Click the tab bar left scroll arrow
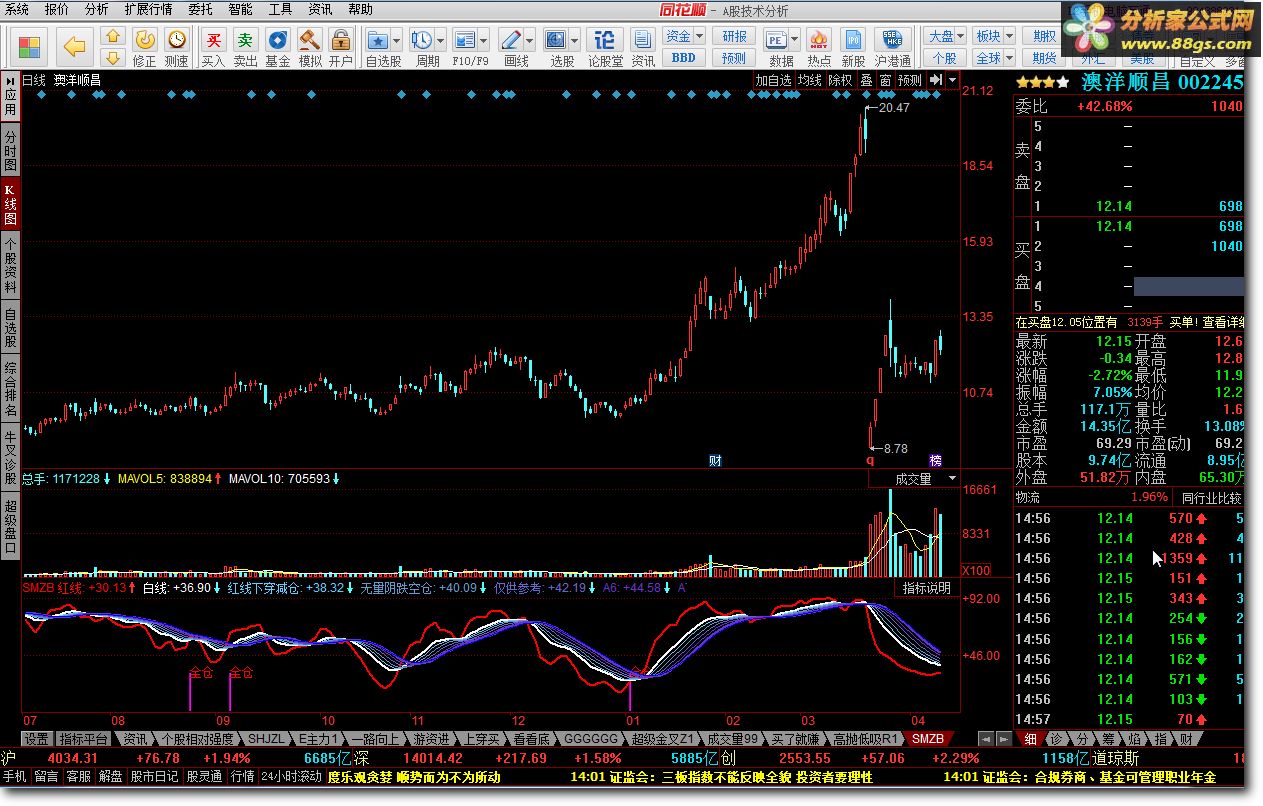 [x=986, y=739]
